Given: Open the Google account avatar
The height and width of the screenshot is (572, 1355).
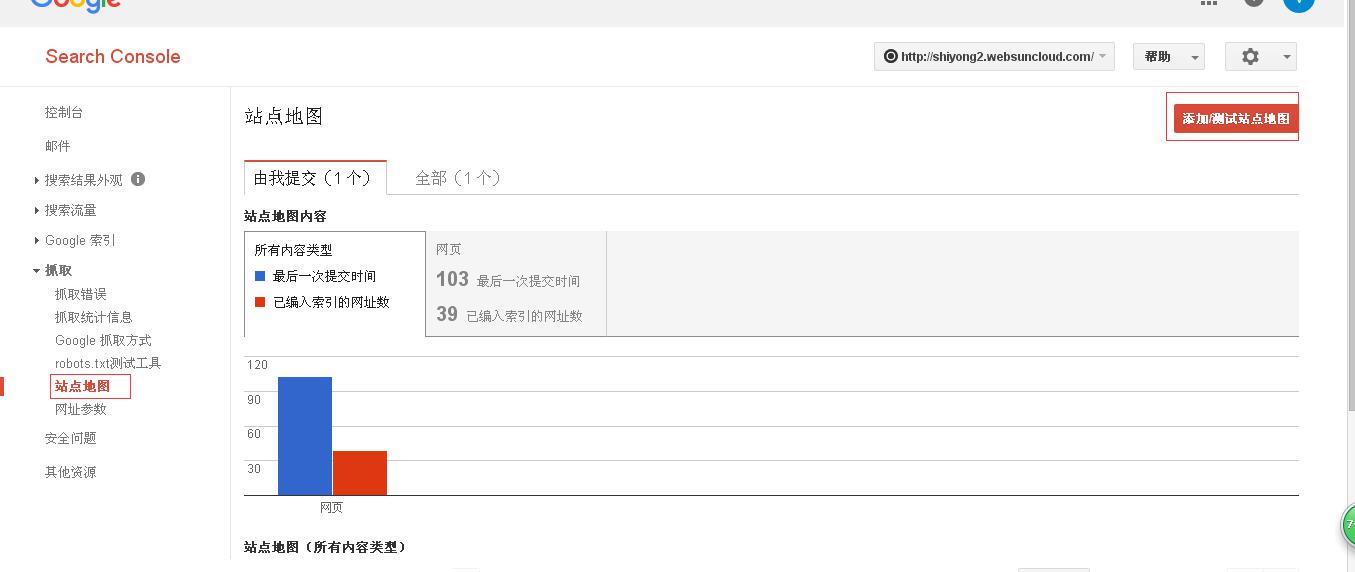Looking at the screenshot, I should 1299,3.
